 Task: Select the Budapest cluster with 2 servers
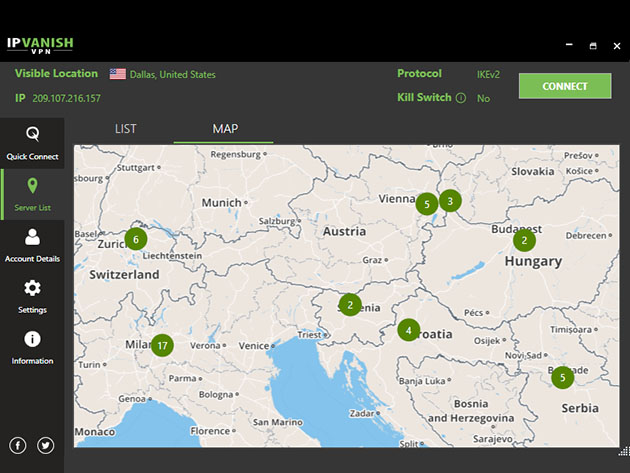524,240
